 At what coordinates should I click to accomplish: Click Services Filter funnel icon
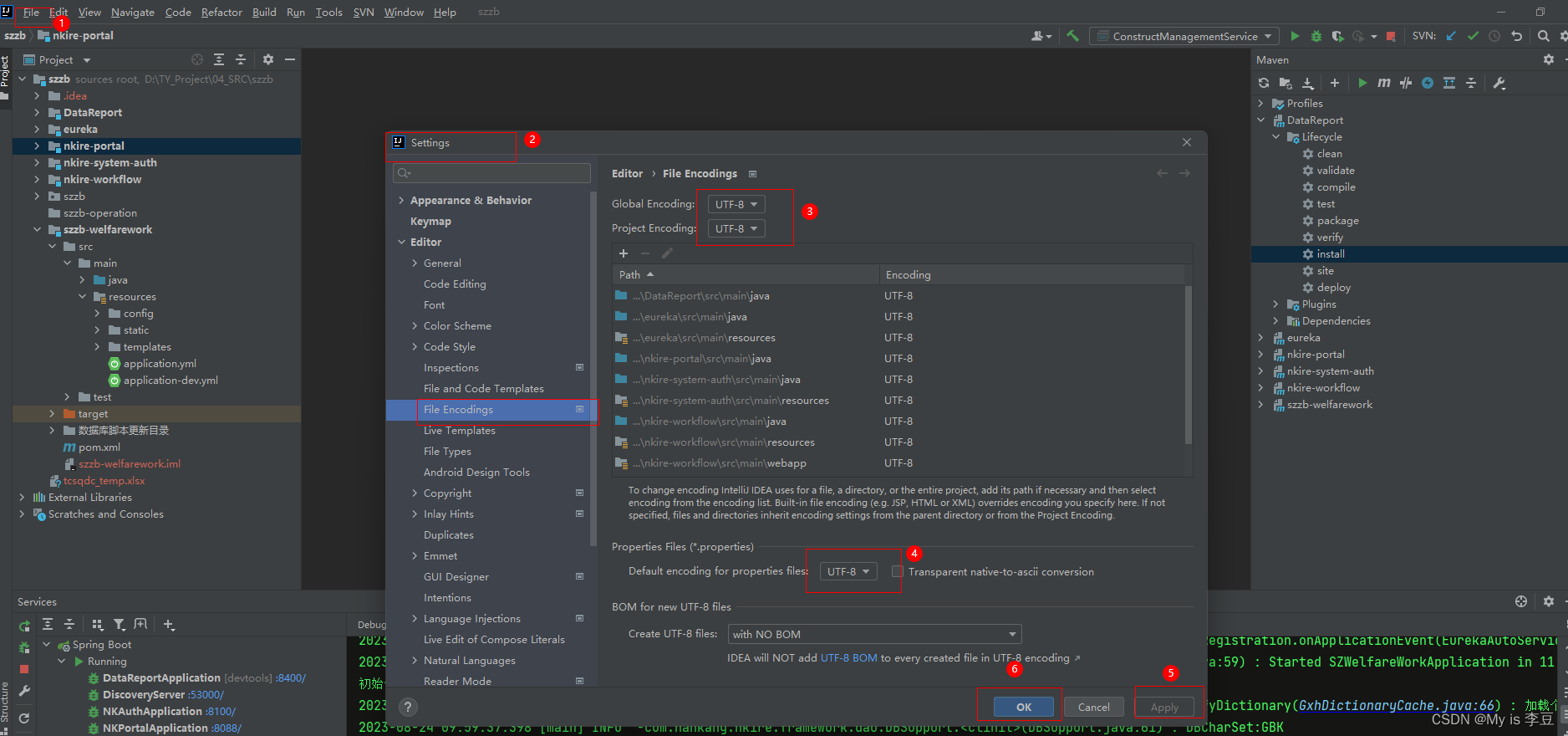[x=120, y=624]
